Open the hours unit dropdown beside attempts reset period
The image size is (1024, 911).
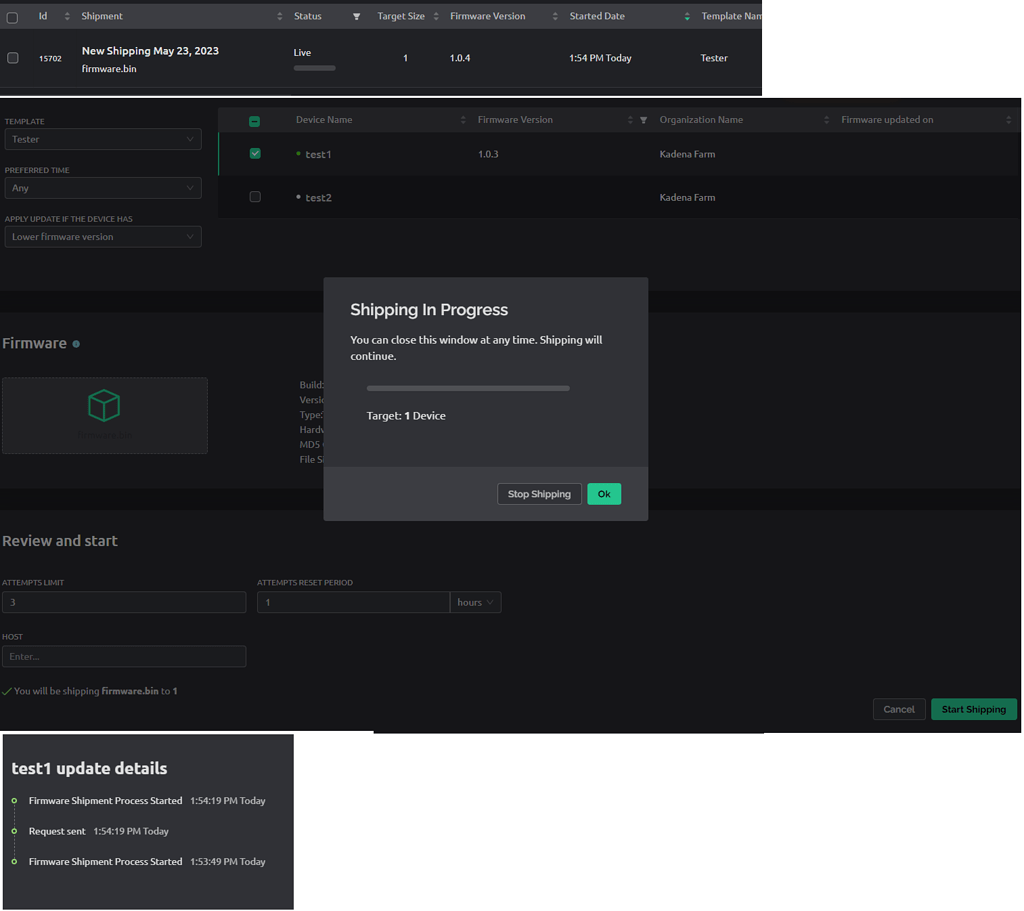click(475, 601)
